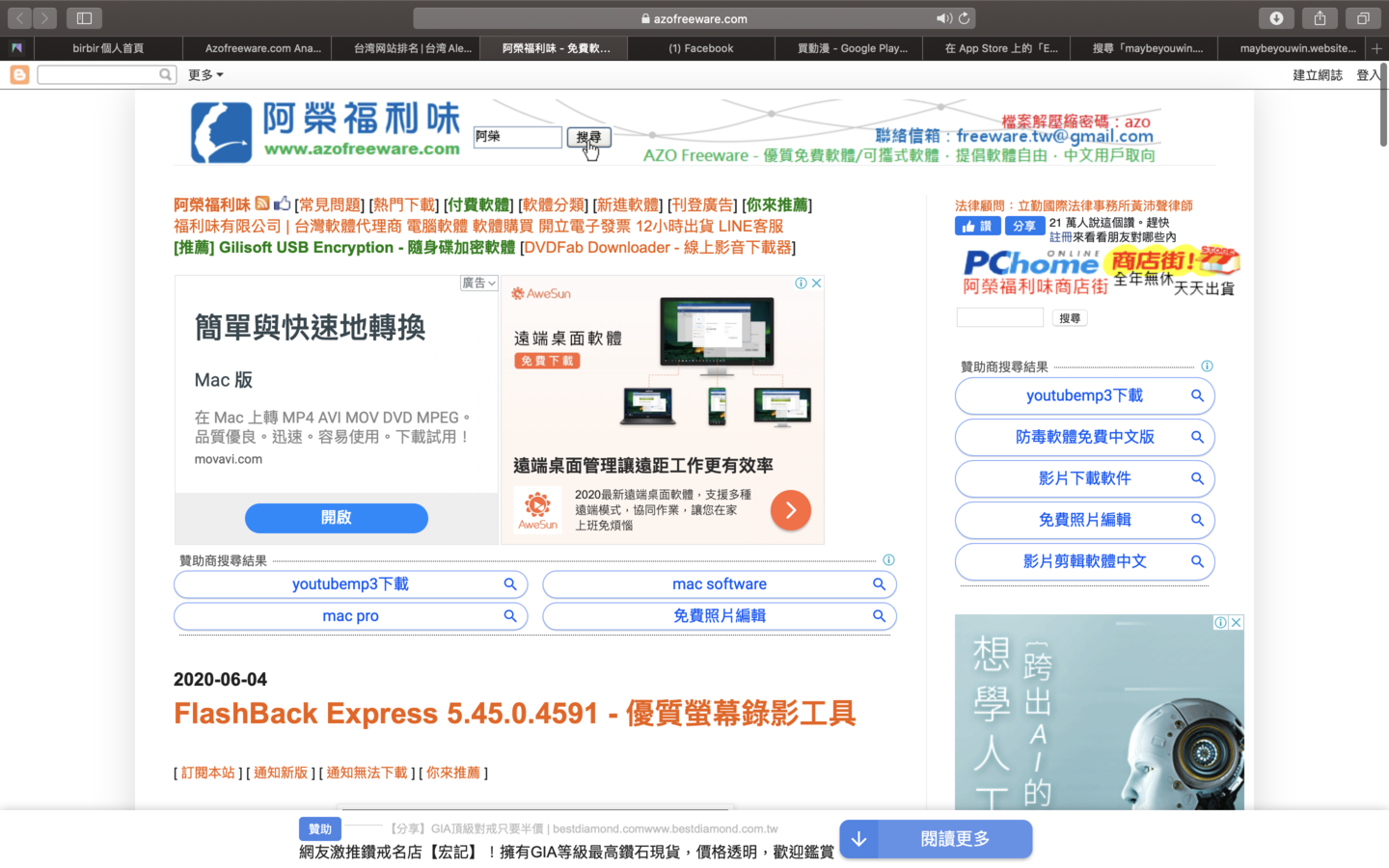
Task: Mute the tab audio speaker icon
Action: pyautogui.click(x=942, y=18)
